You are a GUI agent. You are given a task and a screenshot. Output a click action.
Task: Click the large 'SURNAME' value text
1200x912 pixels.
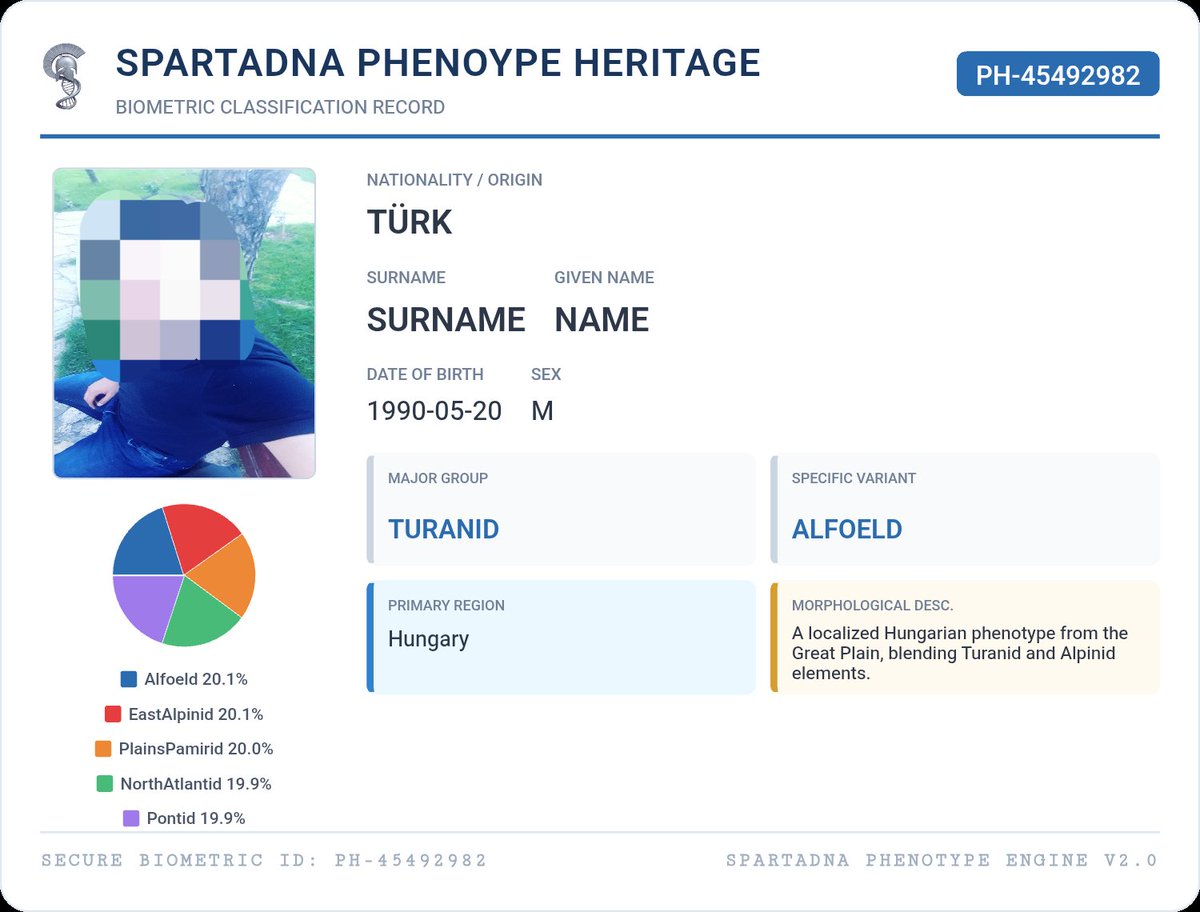click(446, 320)
